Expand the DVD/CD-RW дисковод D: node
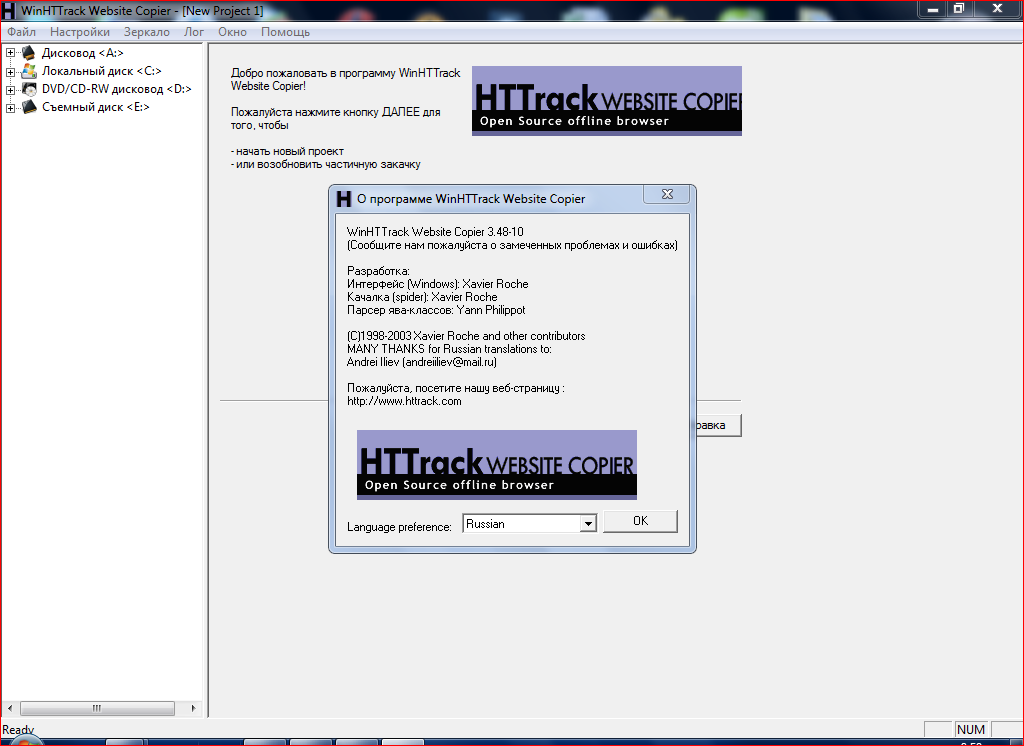1024x746 pixels. [x=11, y=89]
